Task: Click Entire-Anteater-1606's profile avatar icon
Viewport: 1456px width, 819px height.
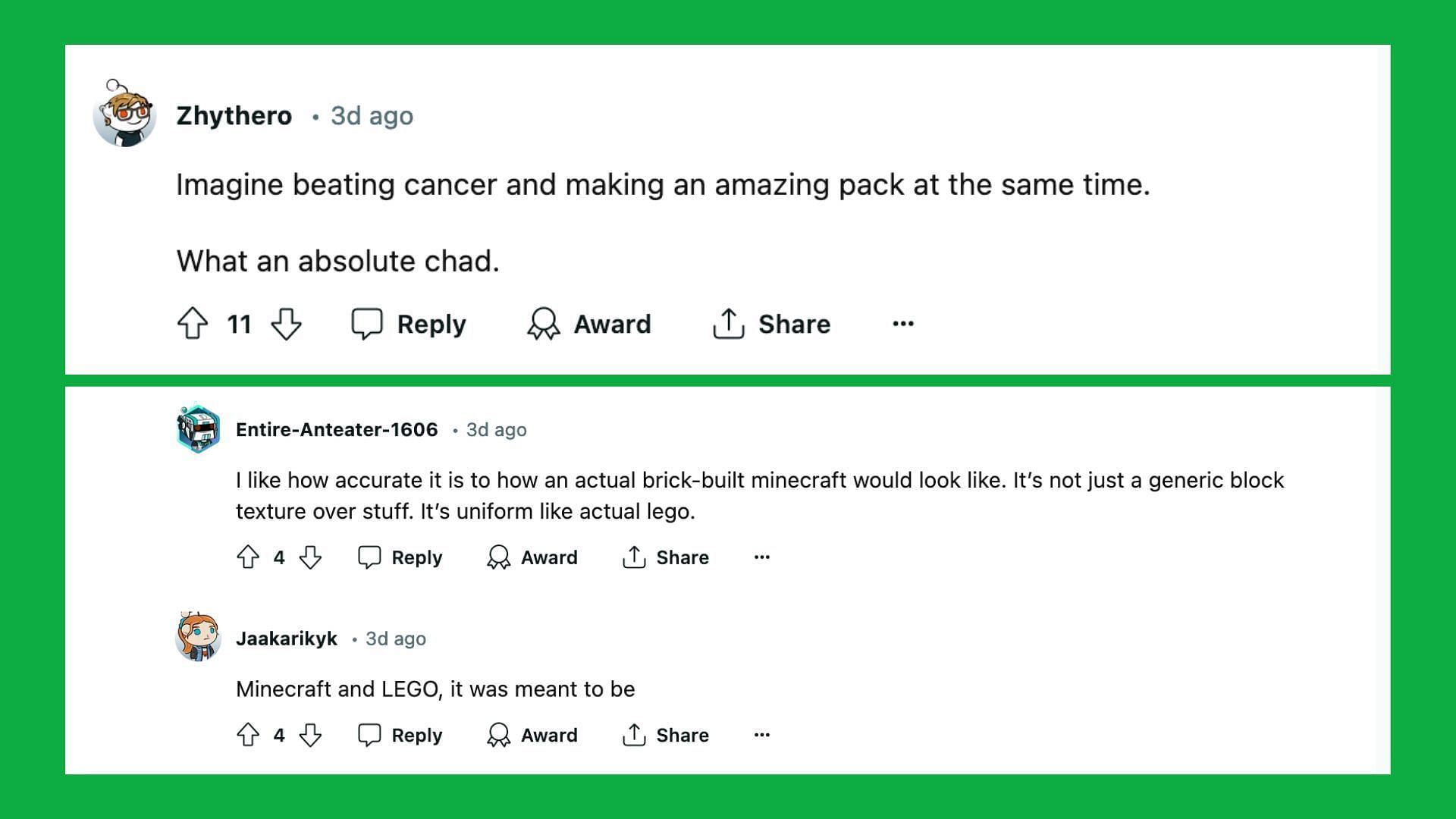Action: [197, 429]
